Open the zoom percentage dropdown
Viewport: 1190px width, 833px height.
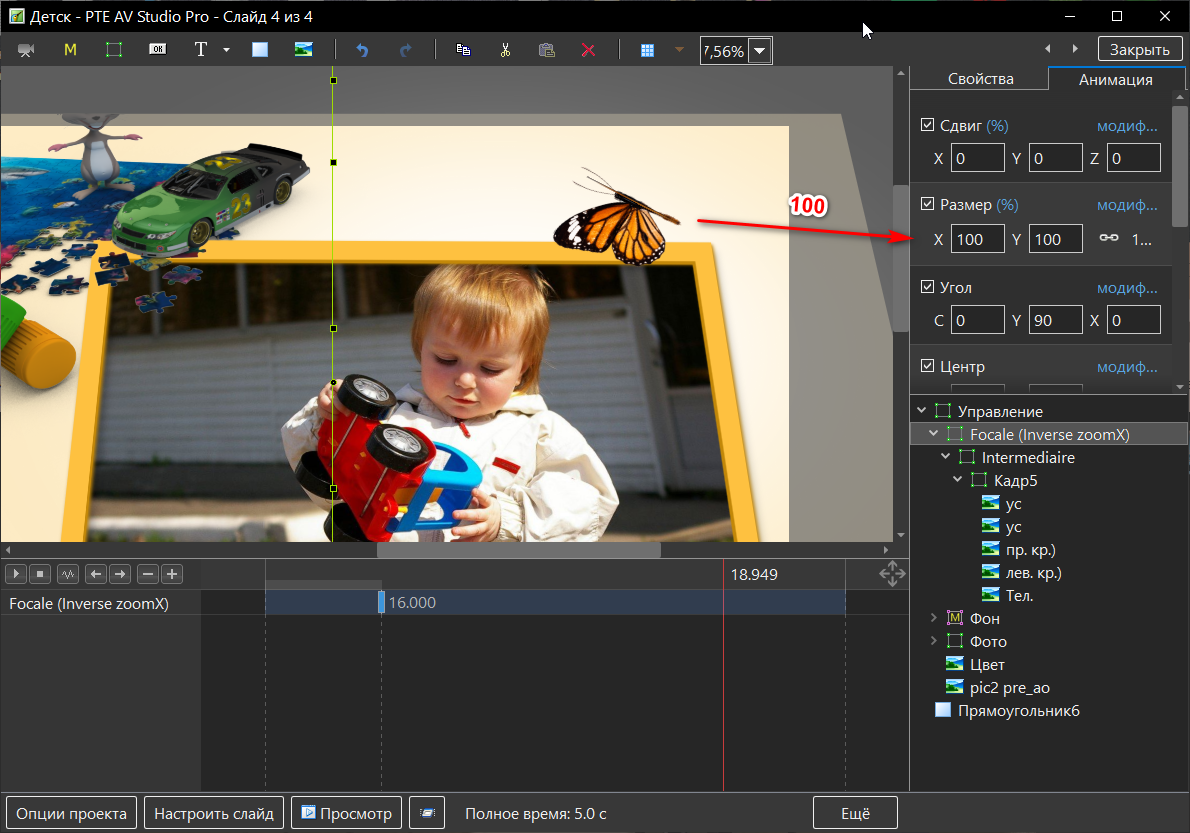(x=760, y=51)
